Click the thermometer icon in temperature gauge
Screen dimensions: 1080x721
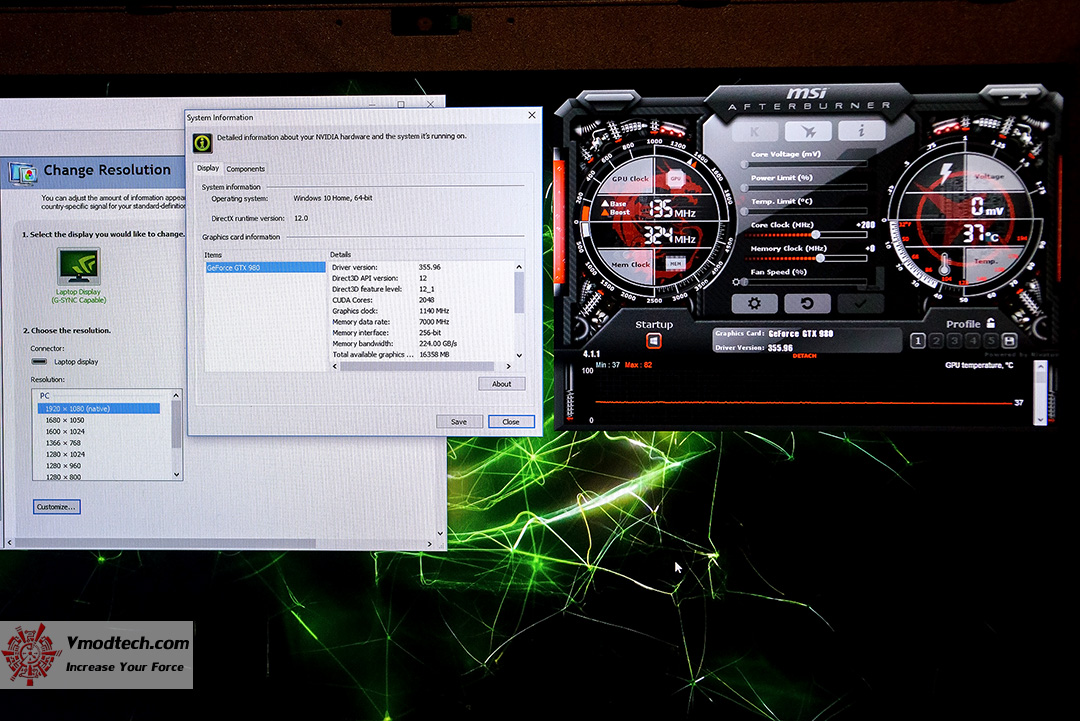[x=944, y=264]
